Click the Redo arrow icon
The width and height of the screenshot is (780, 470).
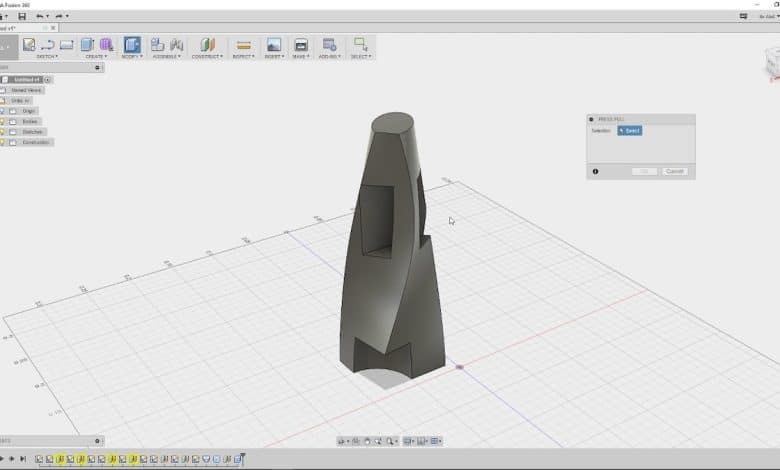click(59, 16)
